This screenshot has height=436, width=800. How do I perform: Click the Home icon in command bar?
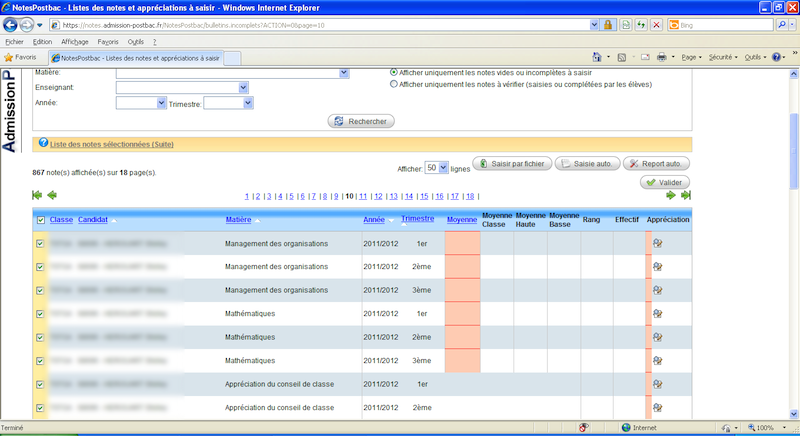tap(597, 57)
